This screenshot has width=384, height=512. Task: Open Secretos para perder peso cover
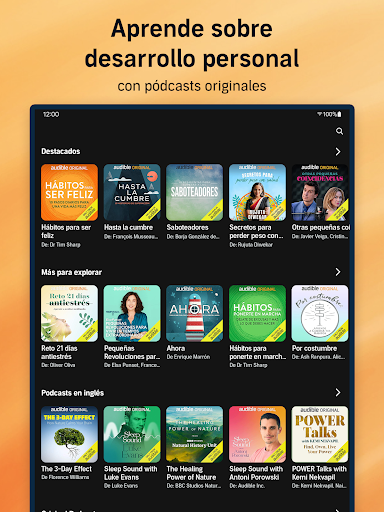257,192
